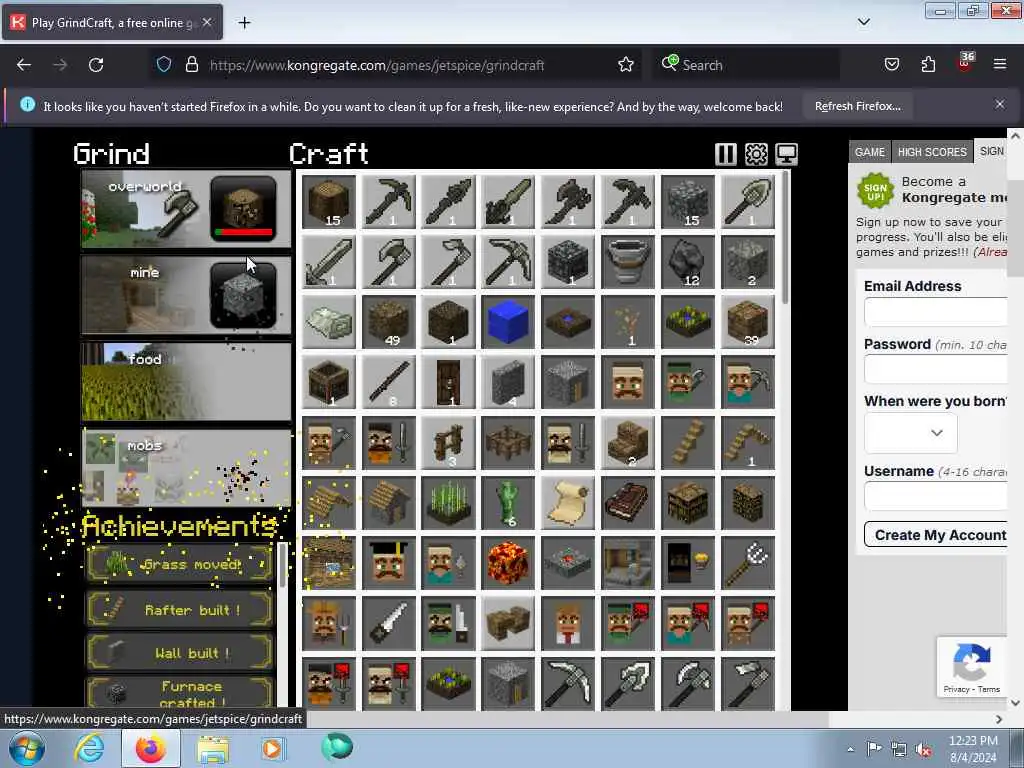Show hidden system tray icons
The image size is (1024, 768).
[x=850, y=749]
